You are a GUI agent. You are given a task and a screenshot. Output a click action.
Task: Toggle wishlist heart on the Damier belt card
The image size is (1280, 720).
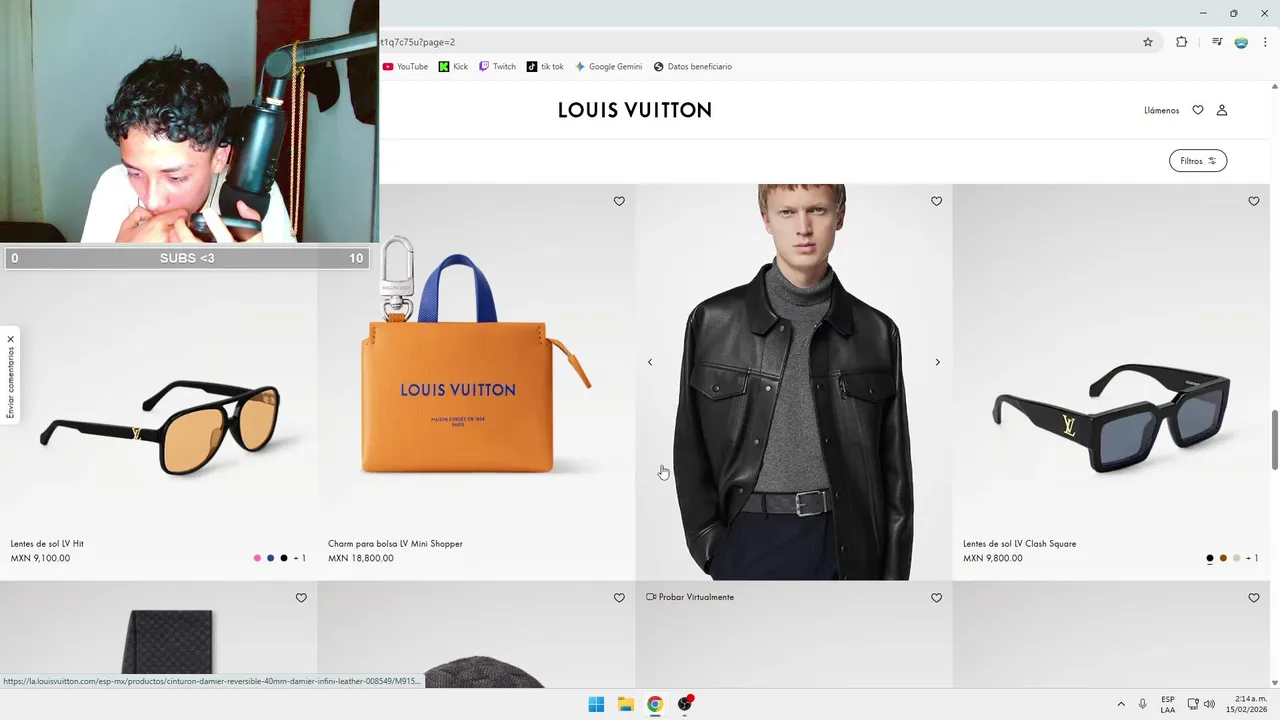pyautogui.click(x=301, y=598)
